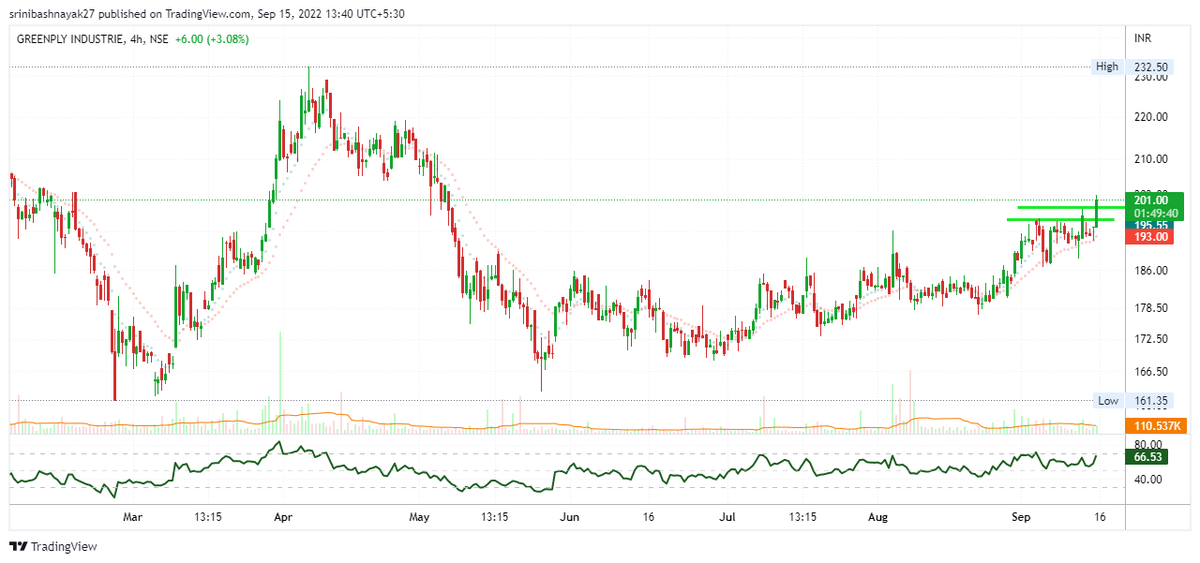Click the 80.00 RSI axis label
This screenshot has height=563, width=1200.
[1148, 443]
